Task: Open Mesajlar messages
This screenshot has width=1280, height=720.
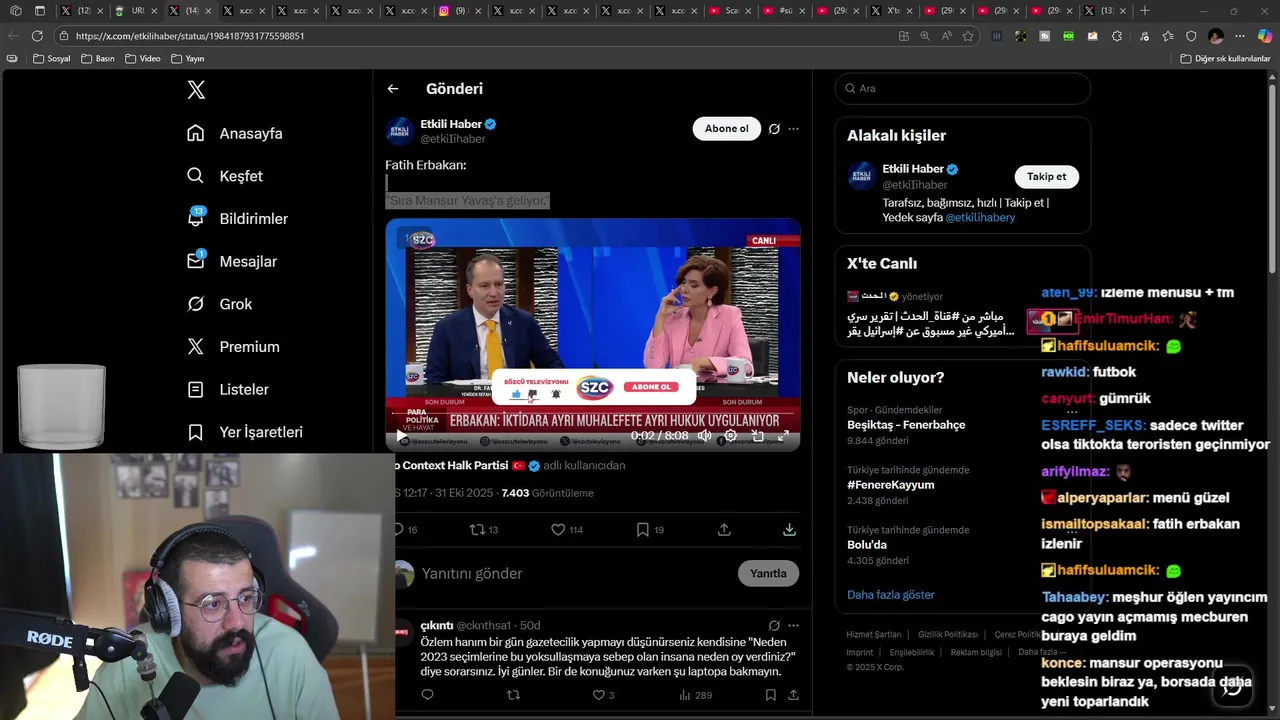Action: click(232, 261)
